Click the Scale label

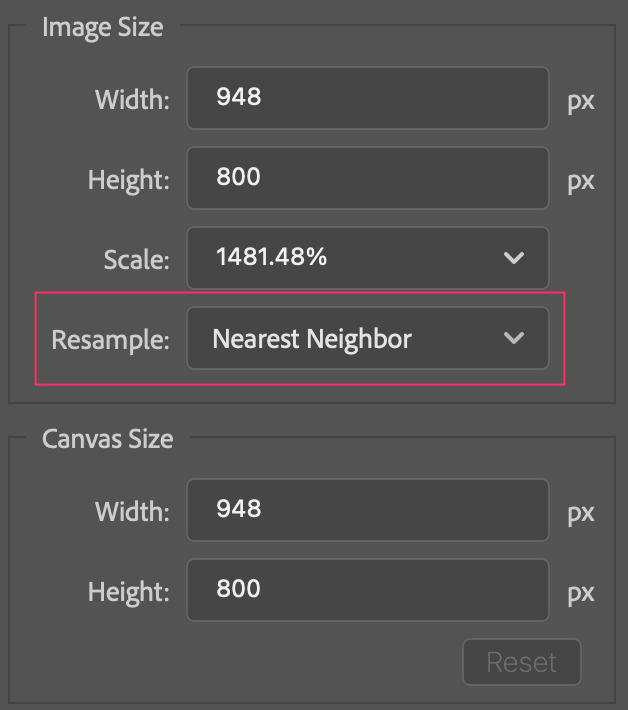(x=136, y=259)
